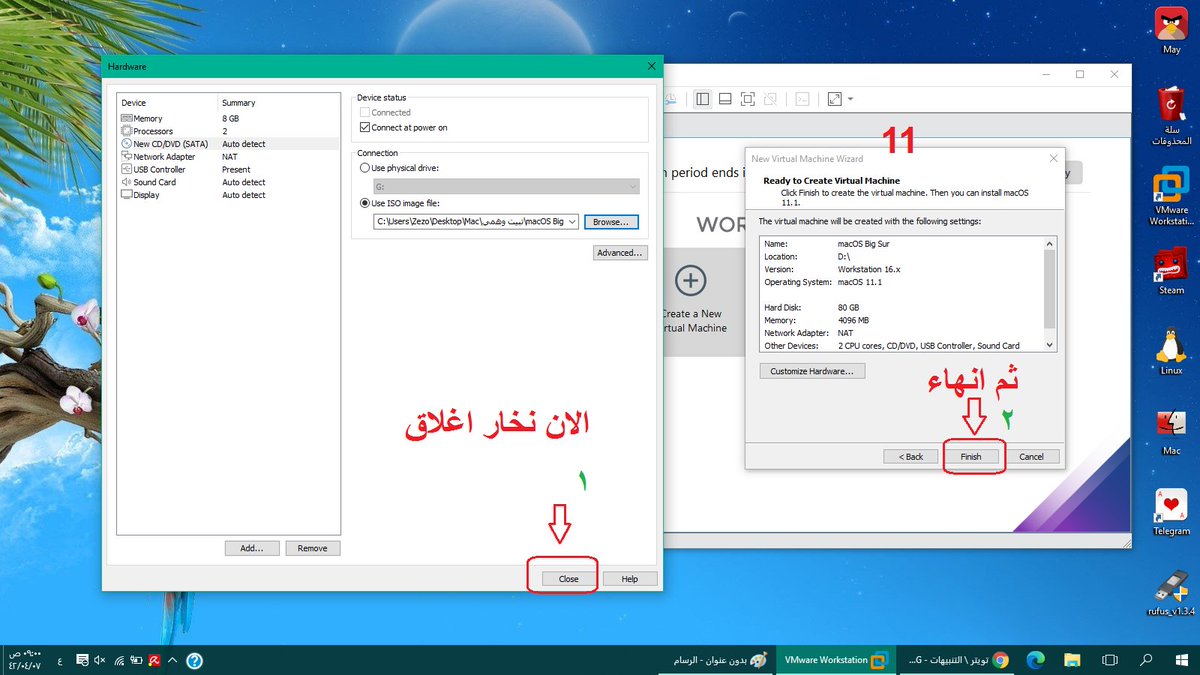Open Linux desktop icon
This screenshot has height=675, width=1200.
pos(1171,350)
